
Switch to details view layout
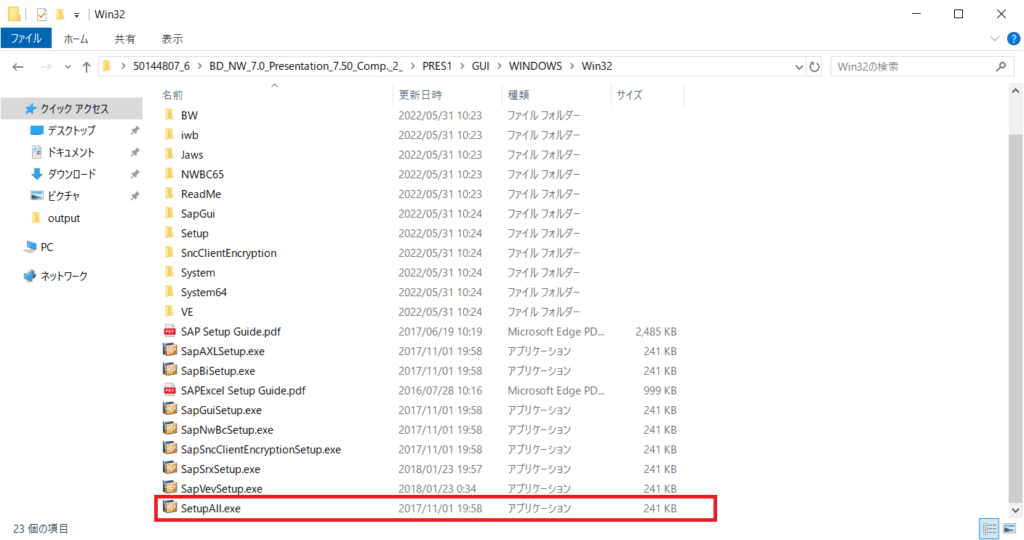[x=989, y=528]
